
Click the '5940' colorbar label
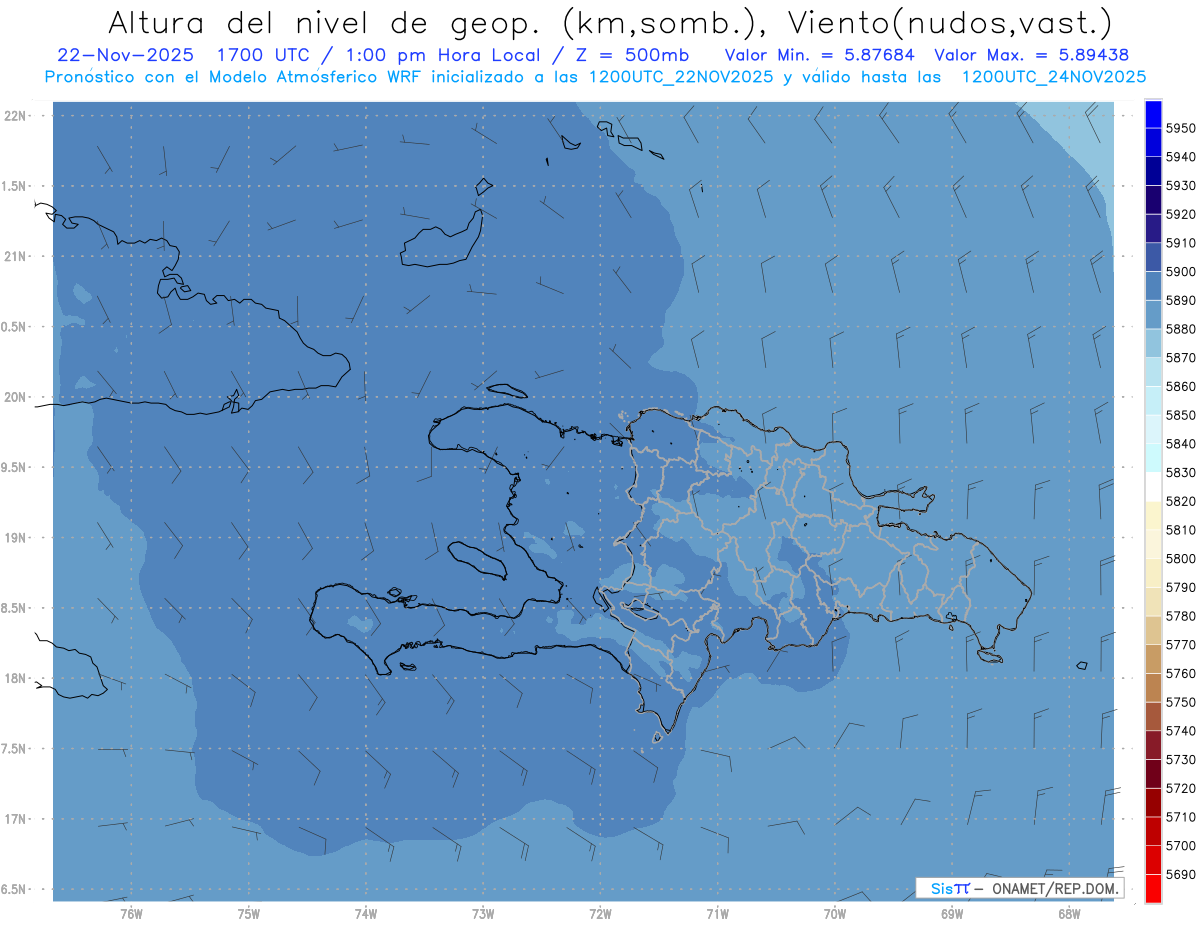(1180, 157)
